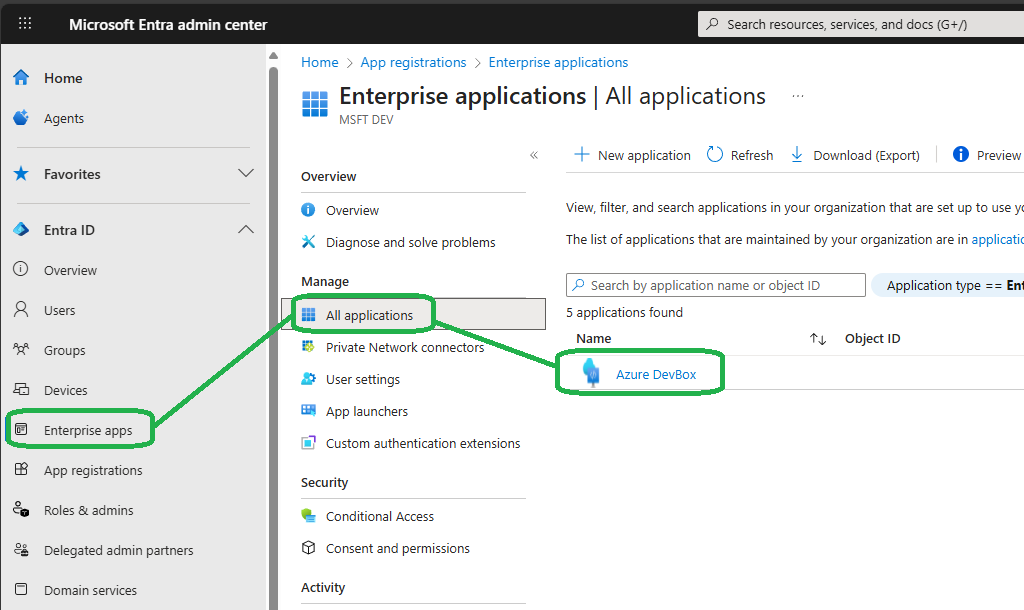Click the Favorites star icon
1024x610 pixels.
click(x=21, y=174)
